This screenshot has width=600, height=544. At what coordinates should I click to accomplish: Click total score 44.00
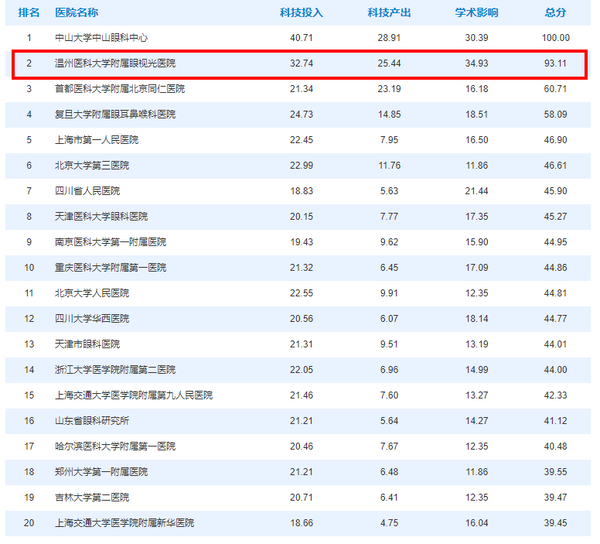click(556, 370)
